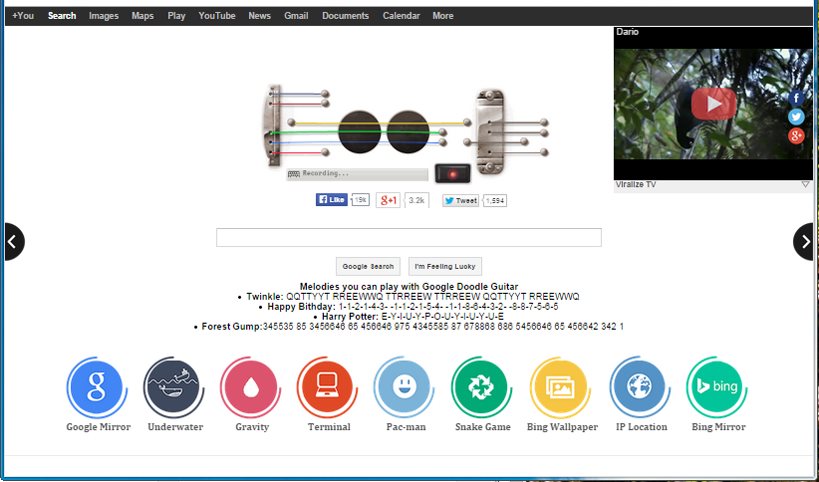This screenshot has height=482, width=819.
Task: Open Play in the top bar
Action: point(176,16)
